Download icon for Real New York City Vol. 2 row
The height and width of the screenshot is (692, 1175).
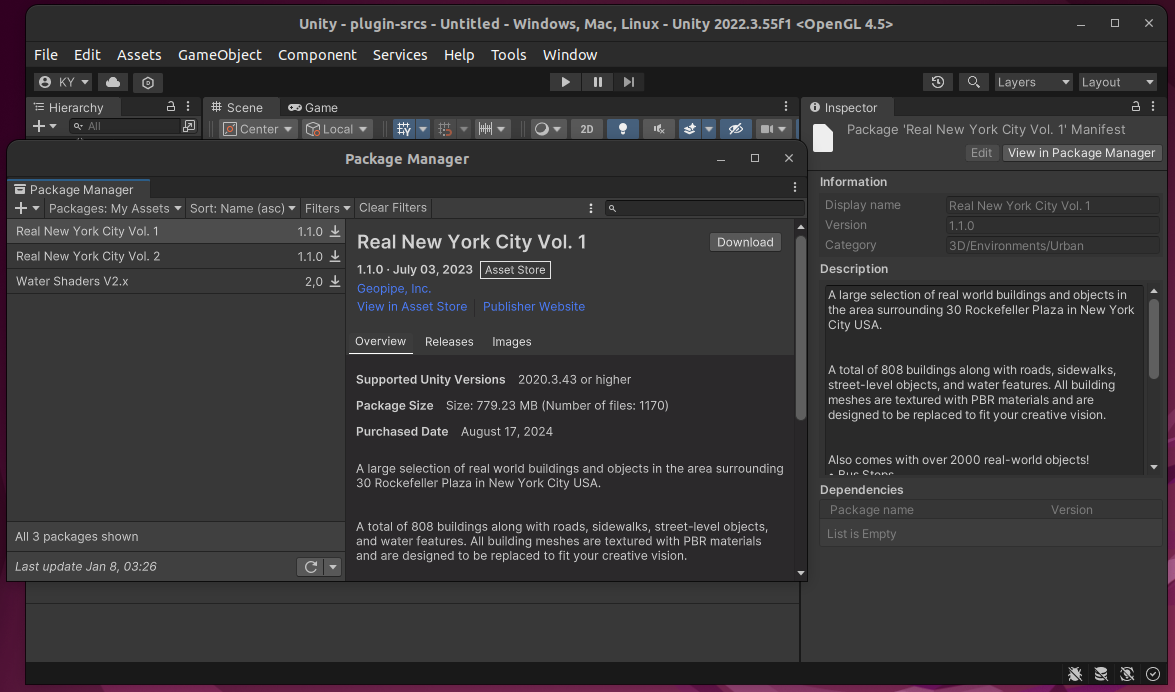pos(335,256)
